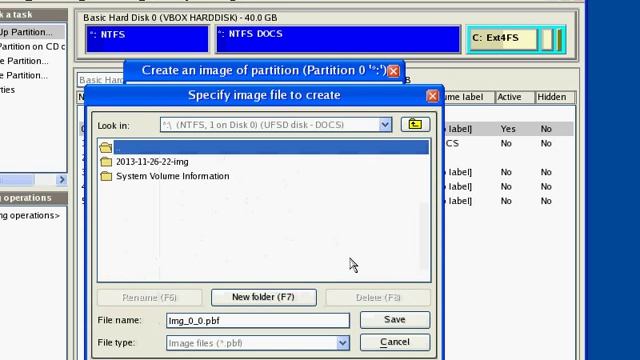
Task: Close the Create an image of partition window
Action: 393,71
